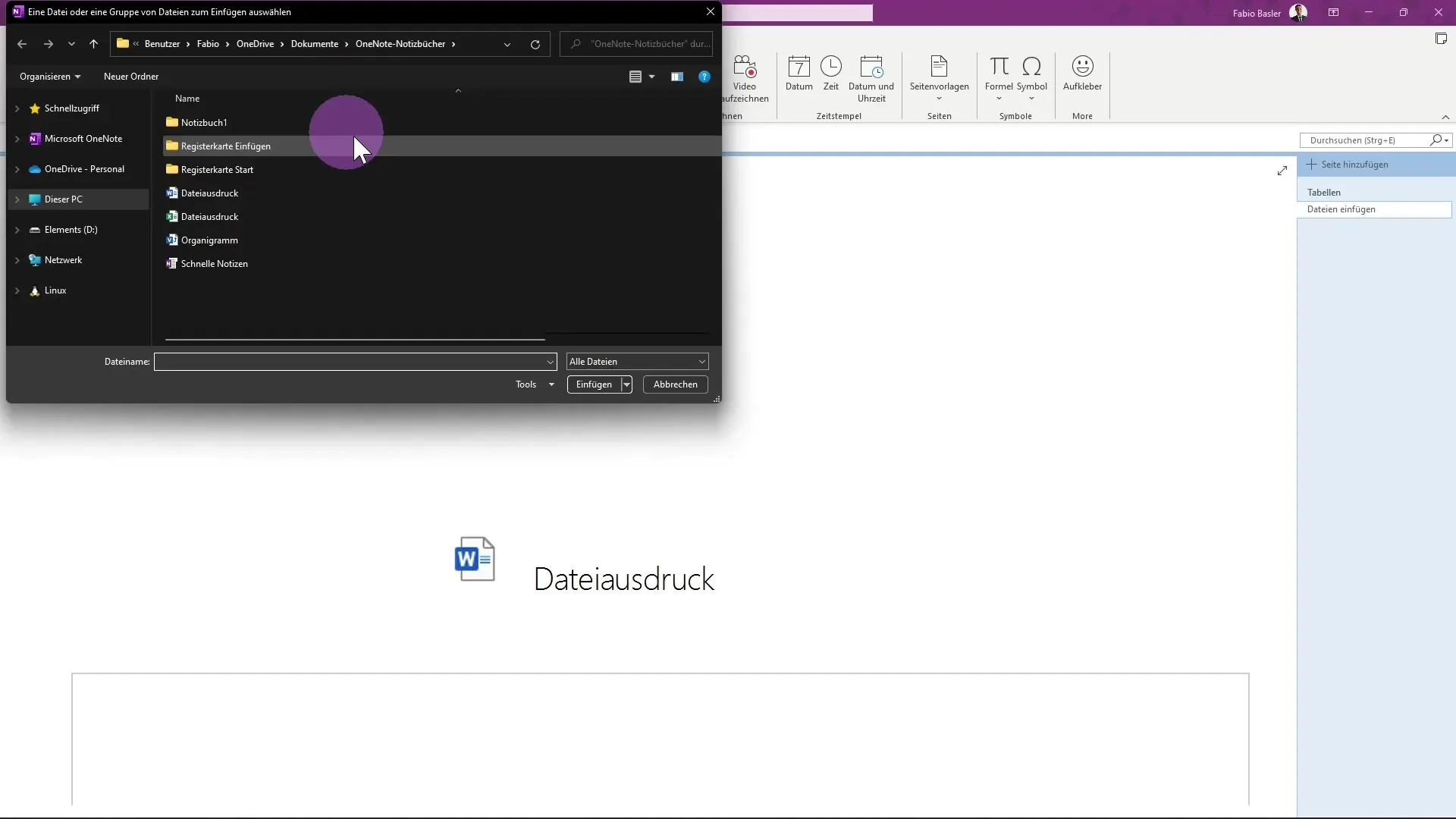This screenshot has width=1456, height=819.
Task: Select Linux in the sidebar
Action: click(x=55, y=290)
